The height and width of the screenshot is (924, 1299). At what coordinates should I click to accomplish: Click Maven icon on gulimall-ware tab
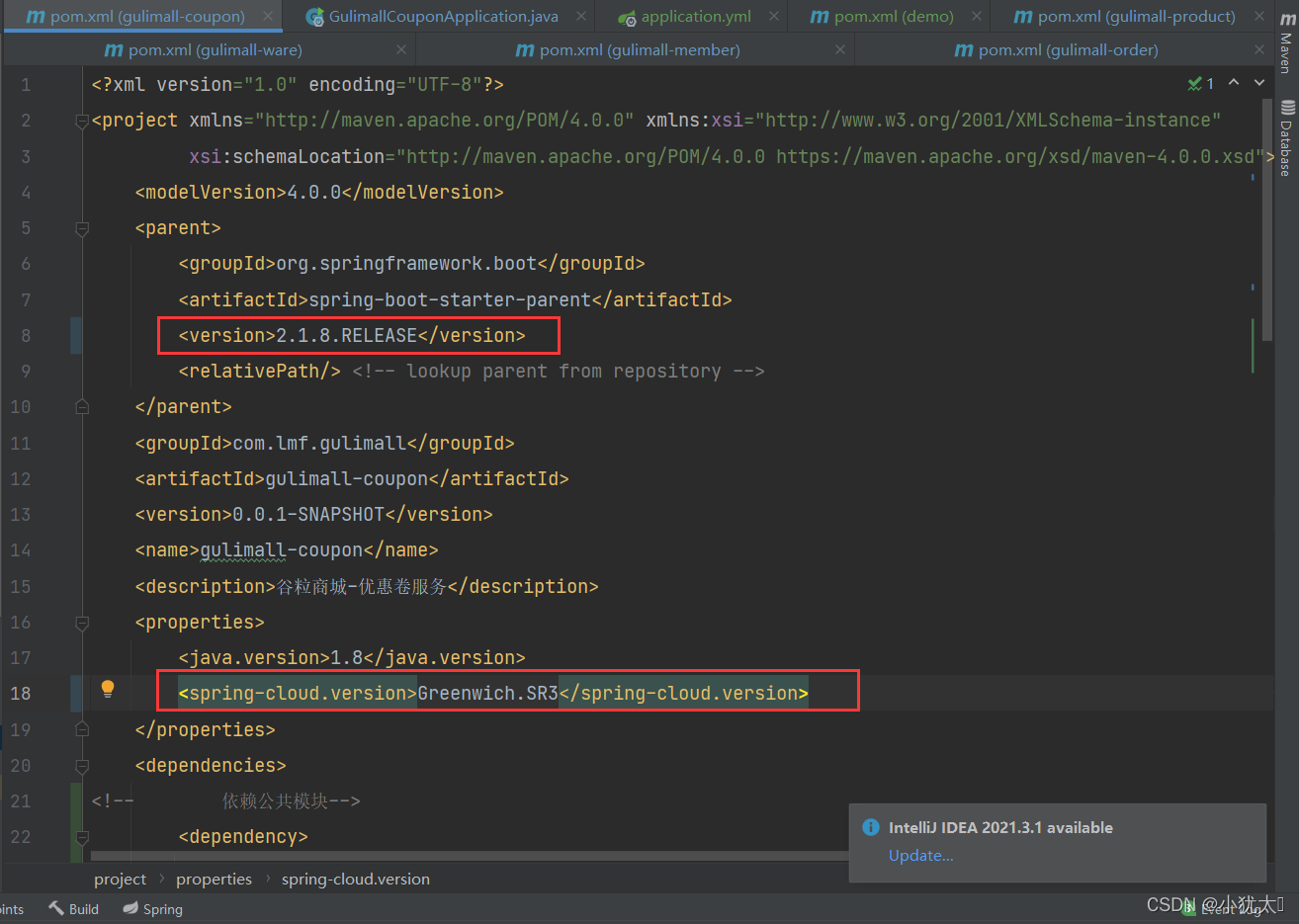[x=114, y=49]
